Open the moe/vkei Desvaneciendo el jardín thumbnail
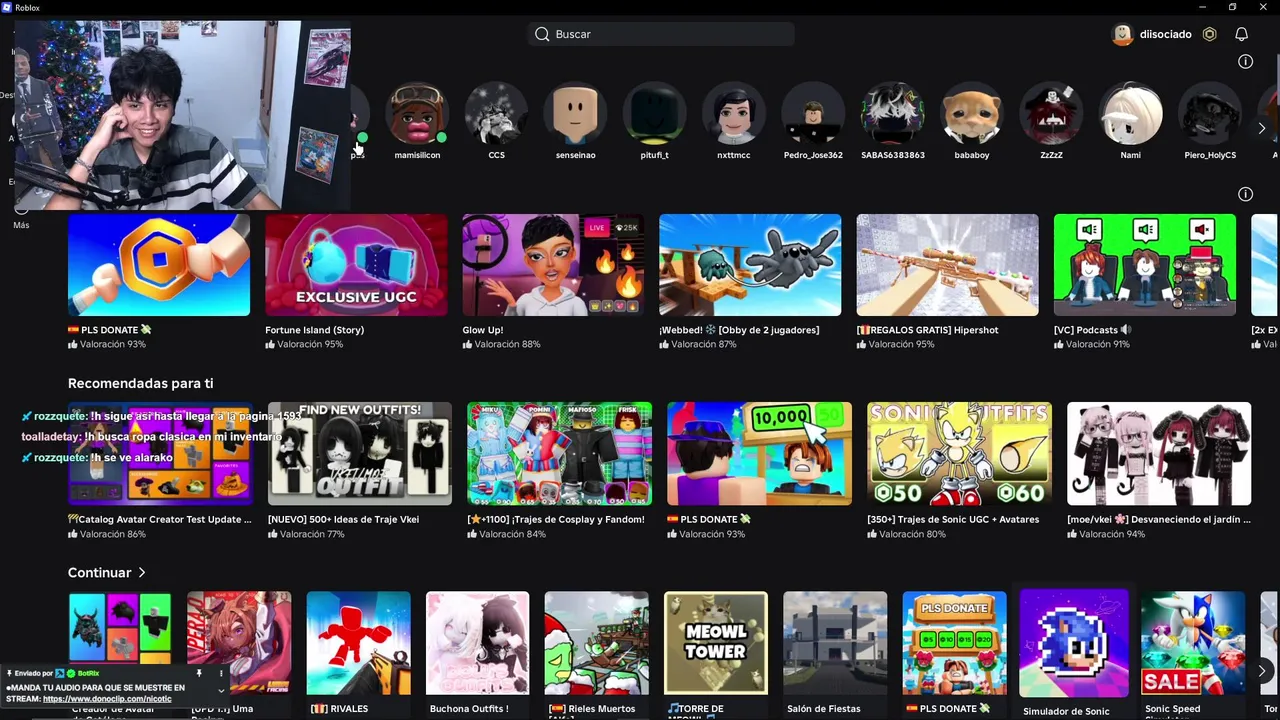The width and height of the screenshot is (1280, 720). [x=1159, y=454]
